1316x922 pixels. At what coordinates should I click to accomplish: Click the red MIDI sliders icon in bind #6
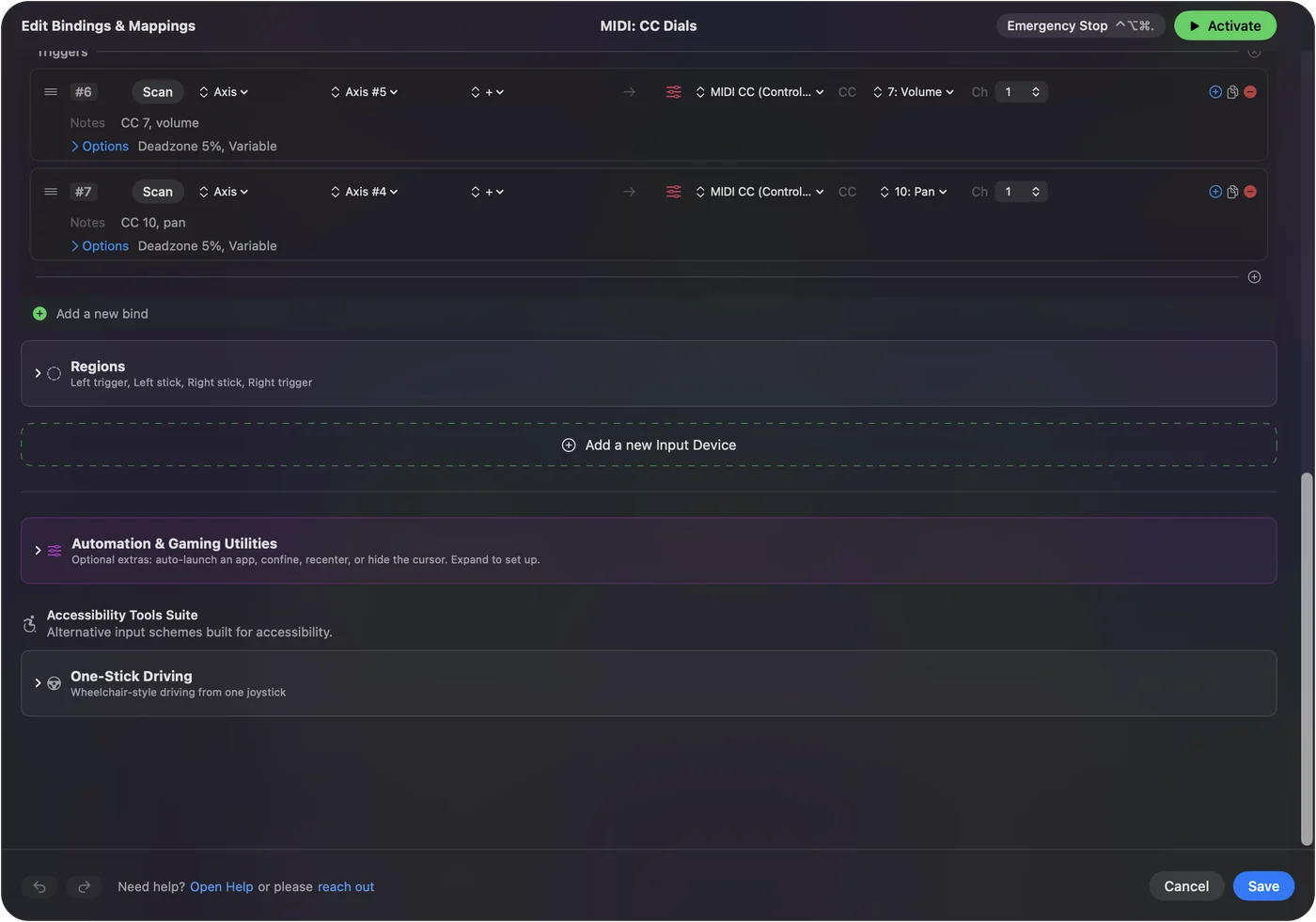pyautogui.click(x=674, y=92)
